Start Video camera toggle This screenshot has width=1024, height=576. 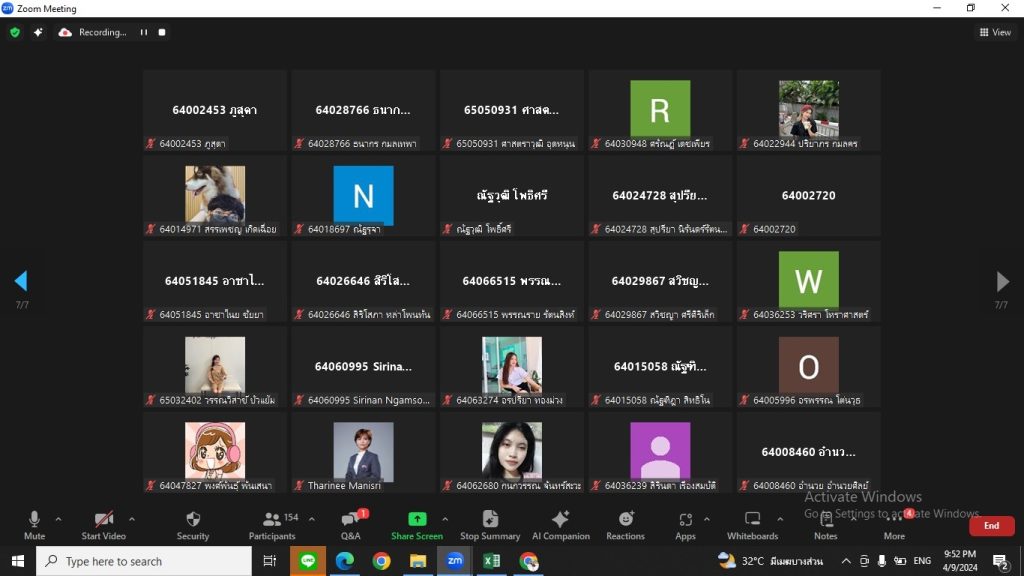pyautogui.click(x=103, y=525)
